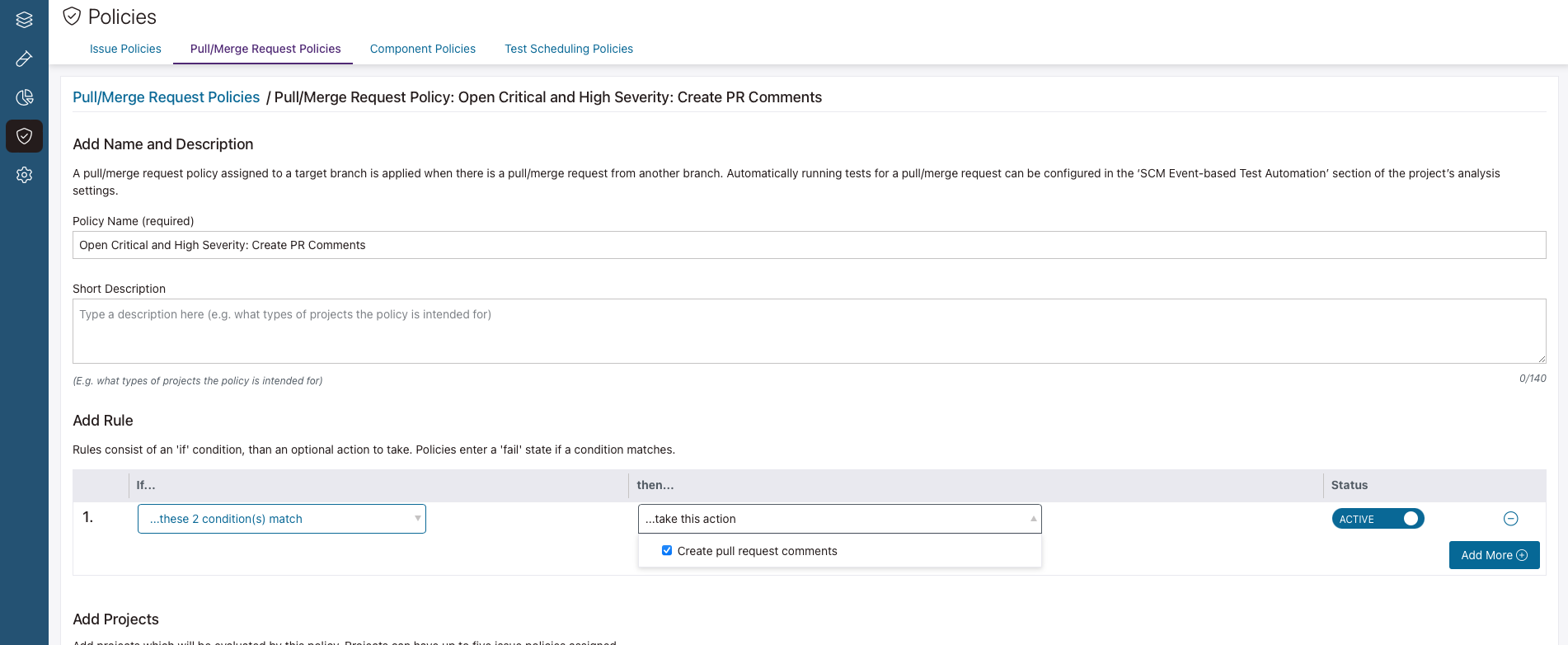Open the gear settings sidebar icon
1568x645 pixels.
(24, 175)
